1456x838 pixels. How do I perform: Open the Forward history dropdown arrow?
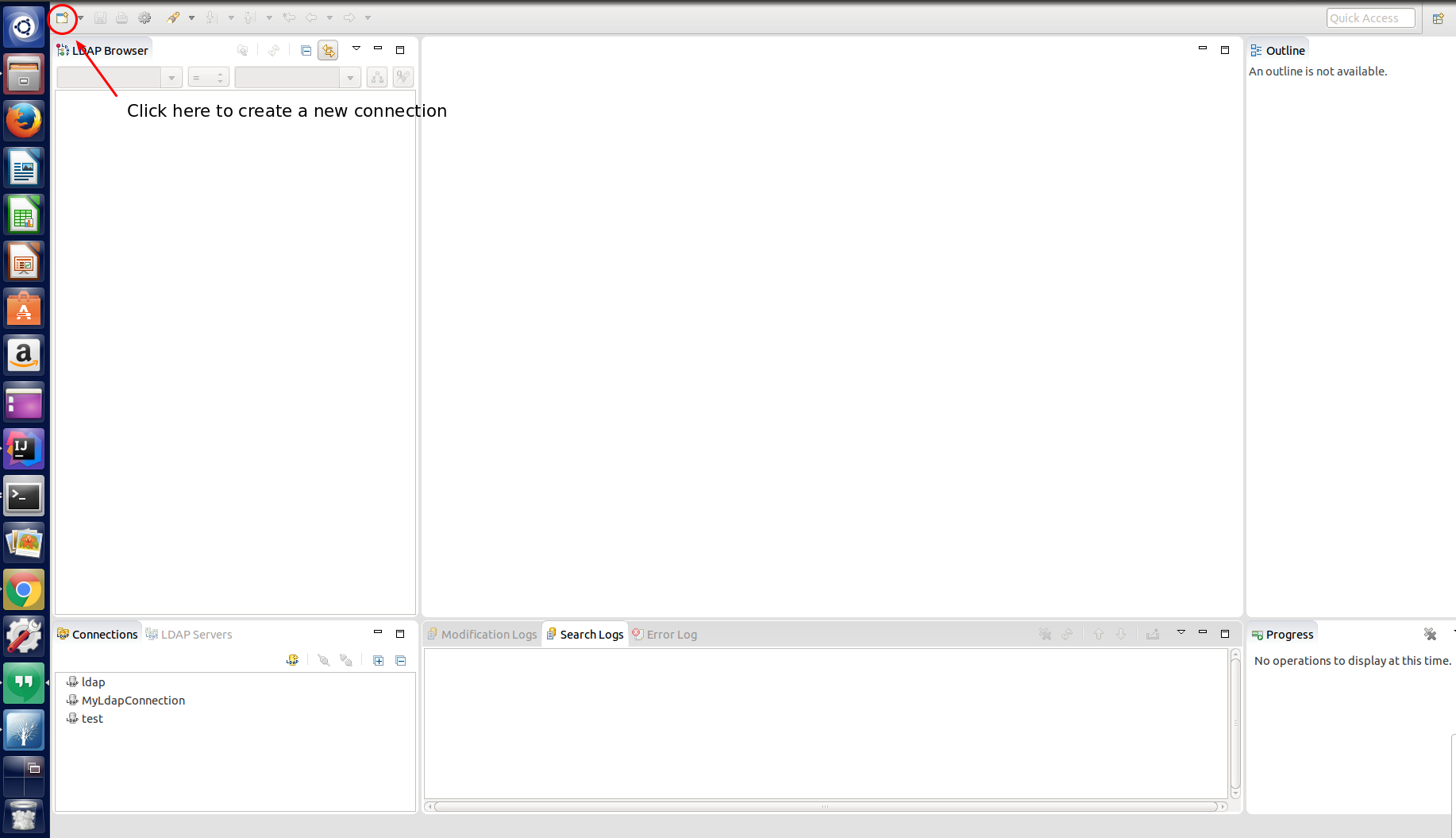[x=368, y=17]
